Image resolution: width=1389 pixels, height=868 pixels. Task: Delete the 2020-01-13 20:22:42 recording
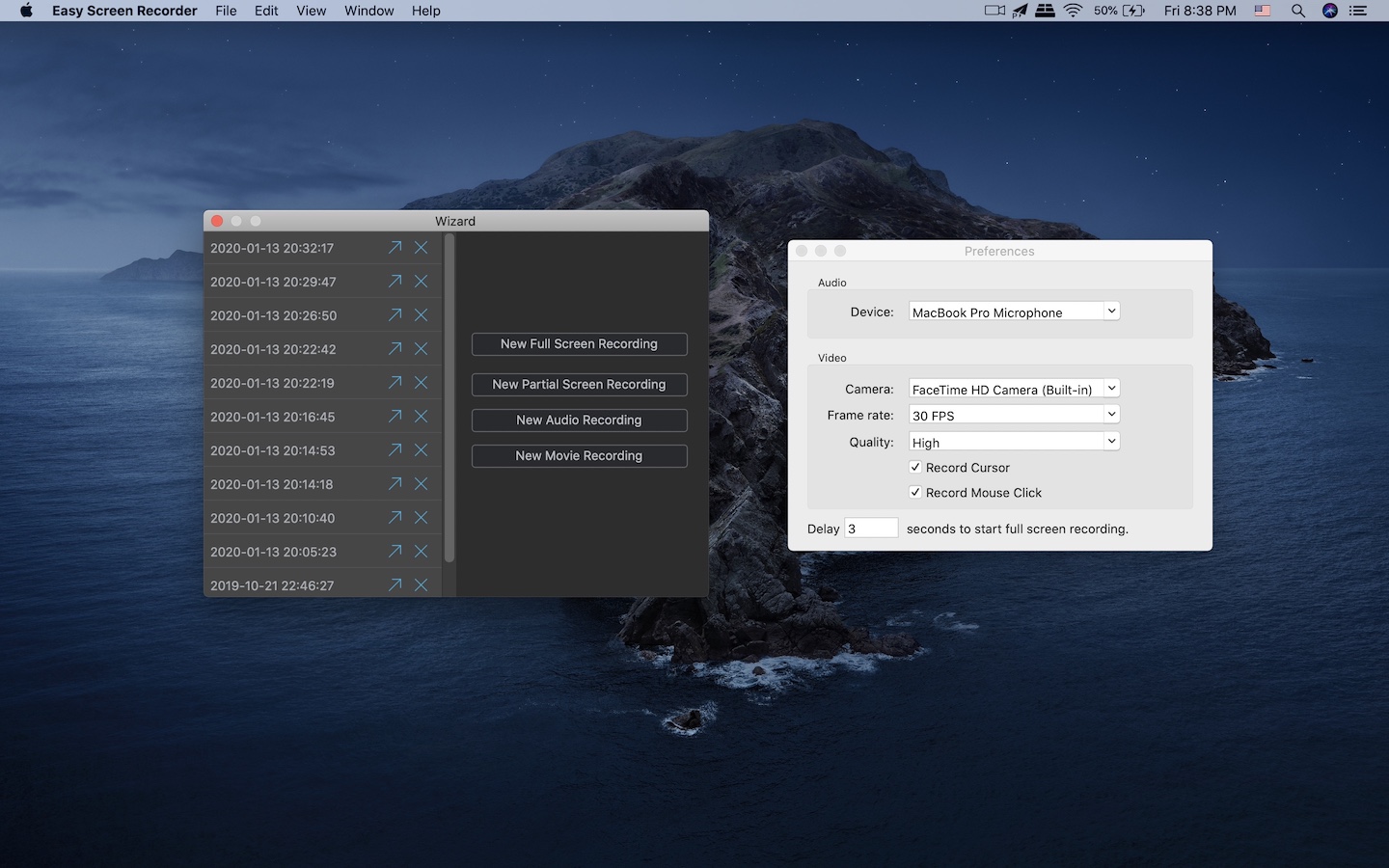click(422, 349)
